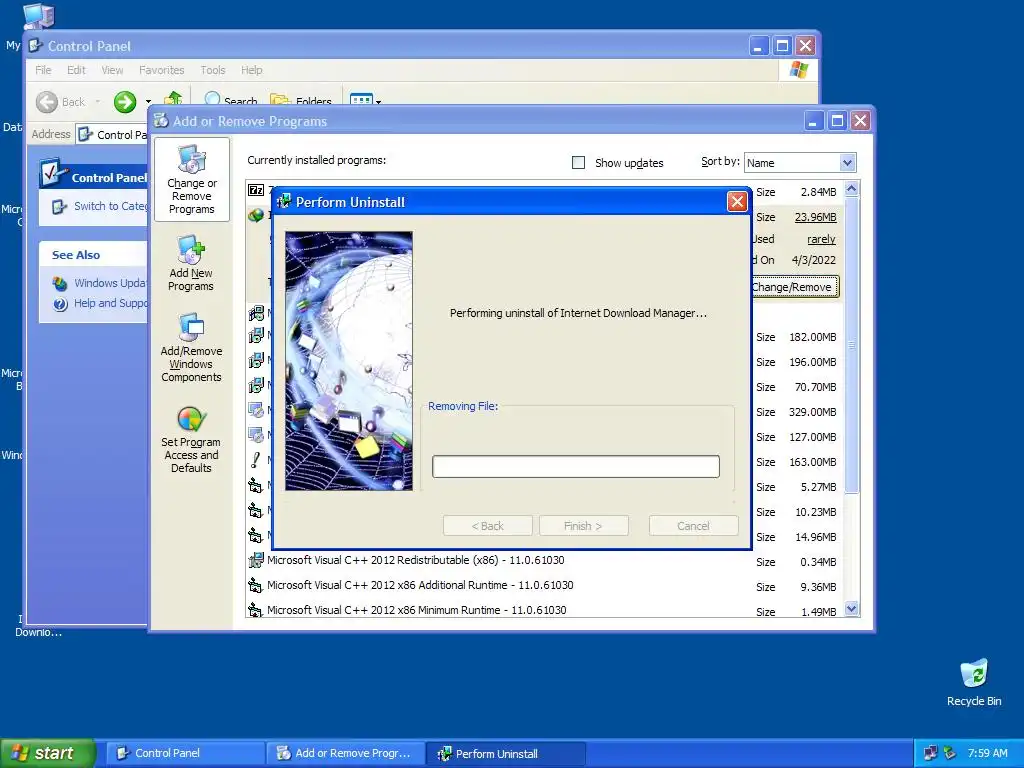Click the Forward green arrow in Control Panel
The image size is (1024, 768).
tap(125, 102)
